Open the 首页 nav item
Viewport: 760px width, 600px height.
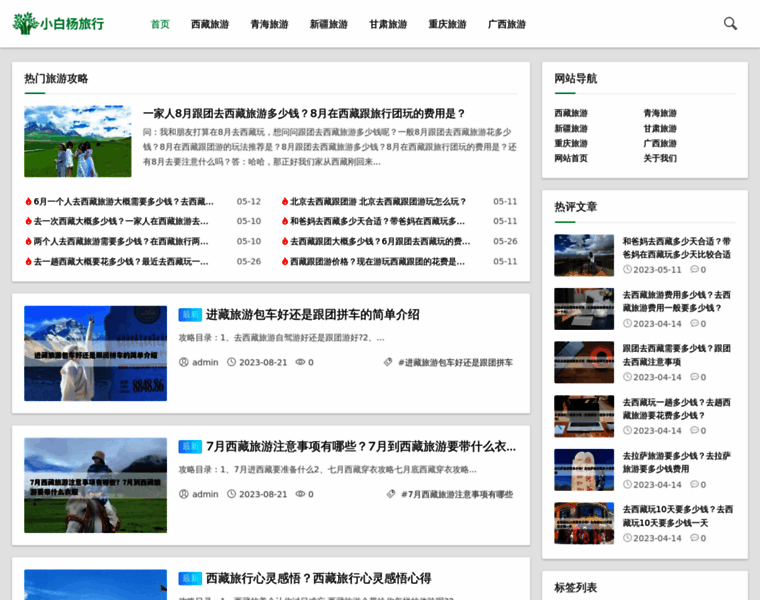pyautogui.click(x=160, y=24)
